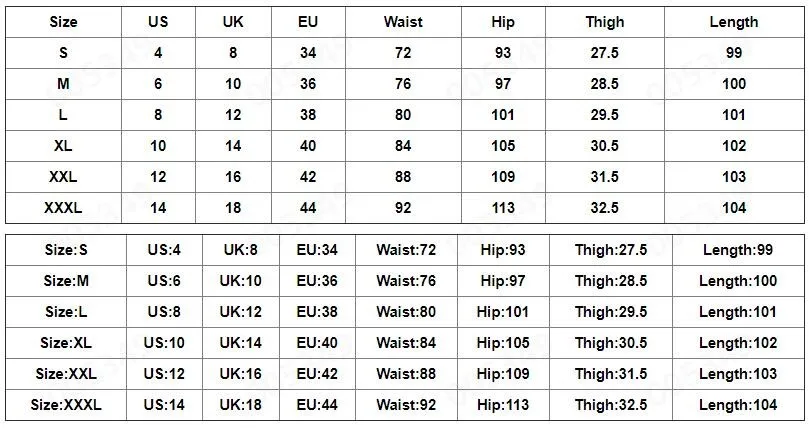The width and height of the screenshot is (809, 428).
Task: Click the Length:104 cell
Action: coord(738,405)
